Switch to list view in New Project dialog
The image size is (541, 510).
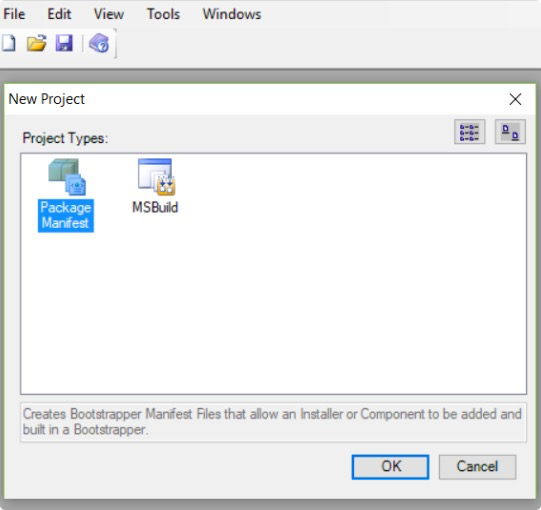[x=470, y=132]
